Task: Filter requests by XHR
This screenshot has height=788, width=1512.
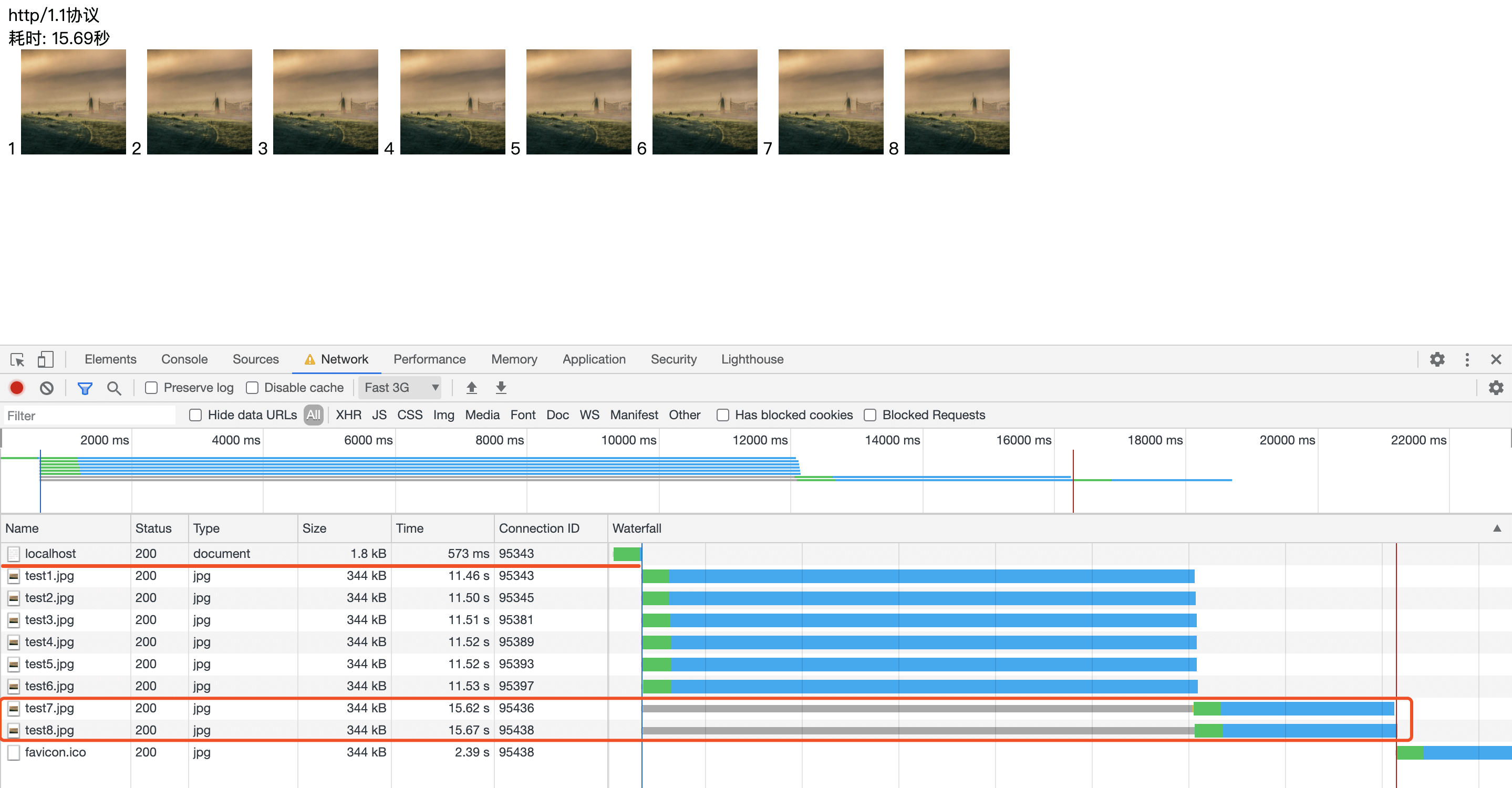Action: 348,415
